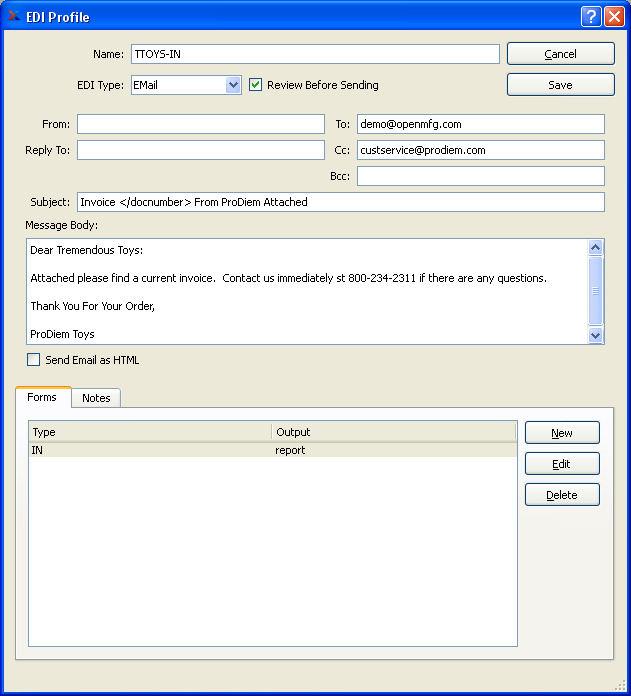Click the New form button
This screenshot has width=631, height=696.
click(562, 433)
